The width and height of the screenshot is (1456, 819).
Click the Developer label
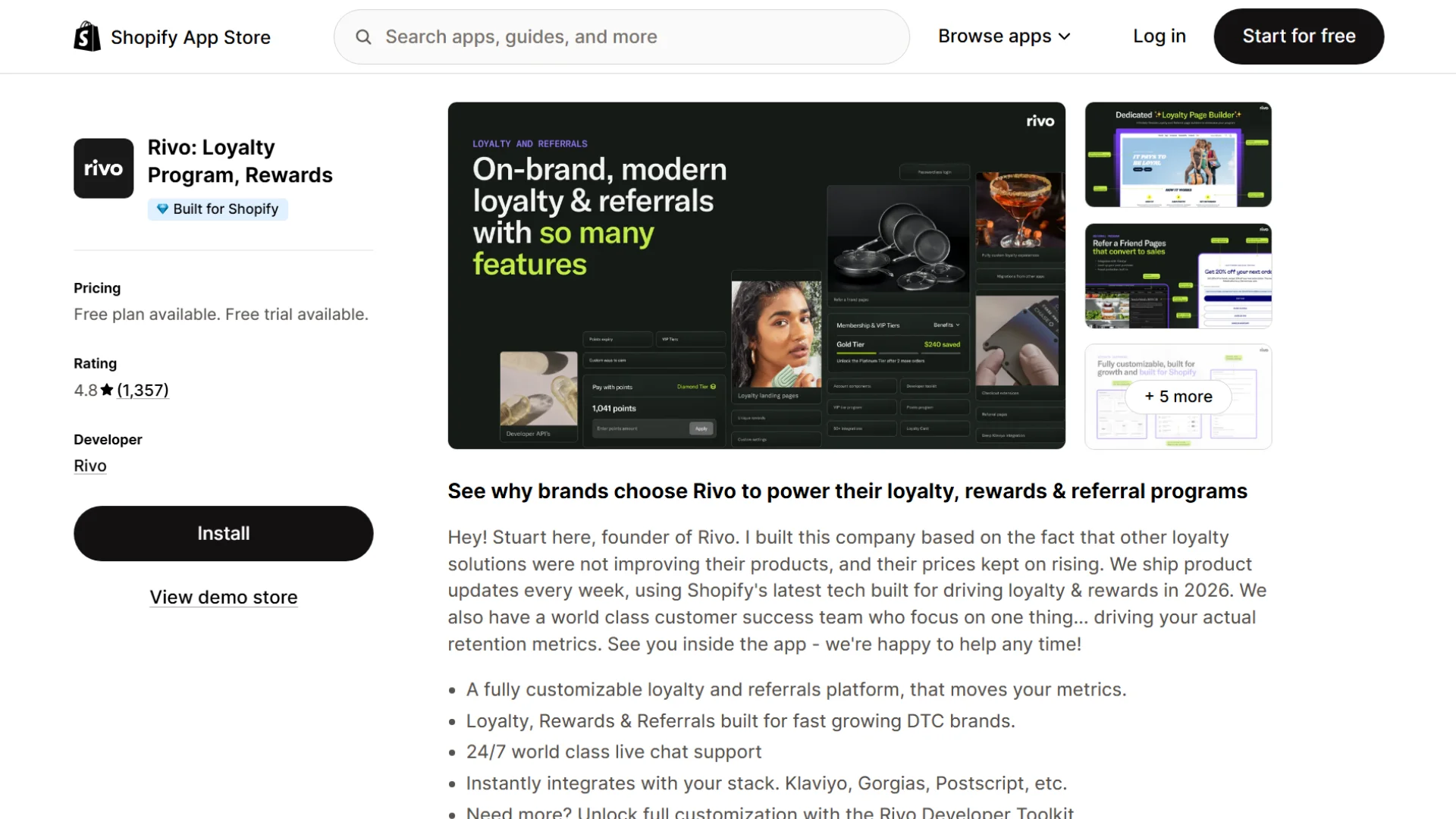tap(108, 440)
